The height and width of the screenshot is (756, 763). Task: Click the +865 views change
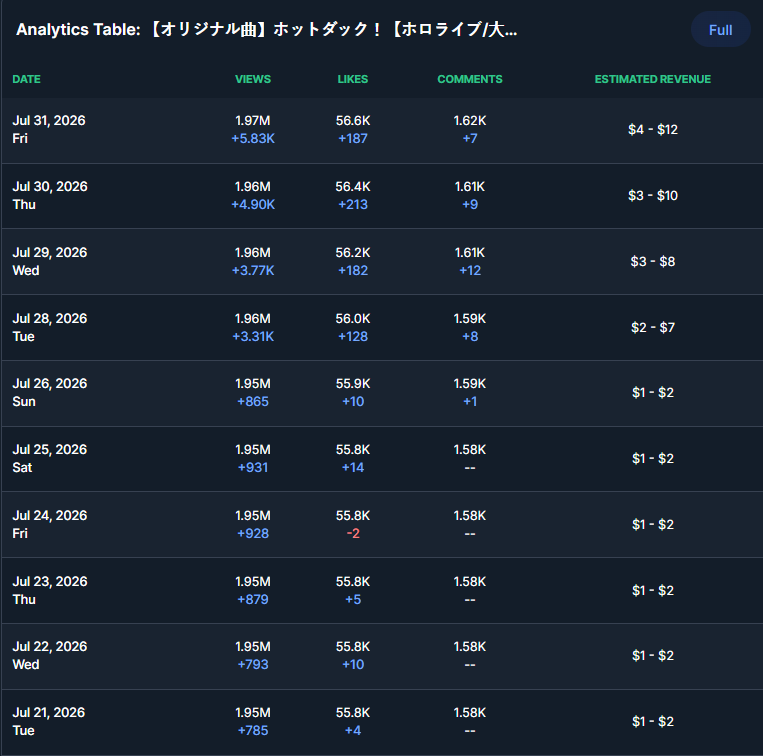coord(253,402)
